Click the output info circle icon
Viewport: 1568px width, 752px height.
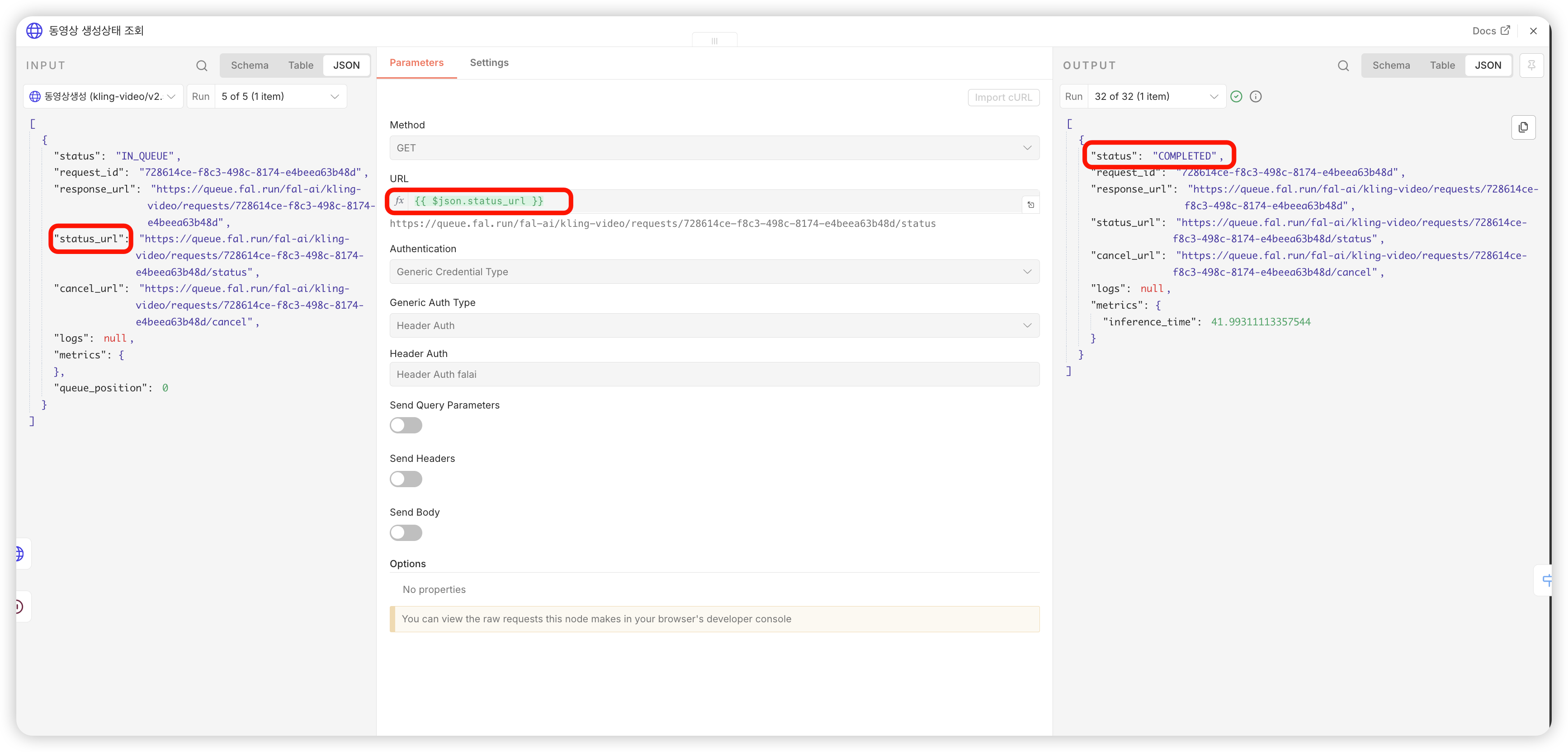click(1256, 97)
